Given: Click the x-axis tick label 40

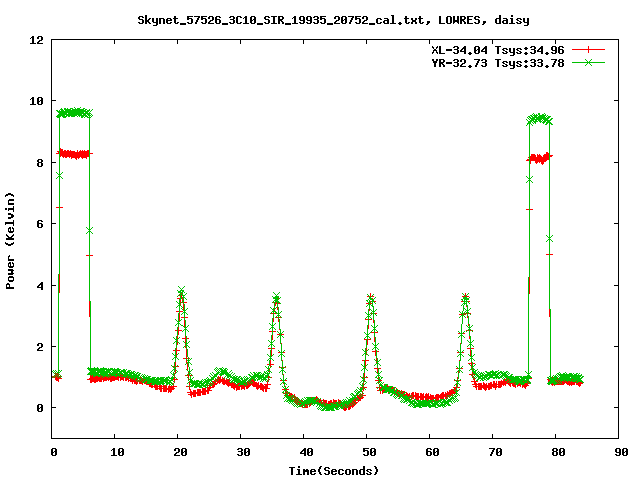Looking at the screenshot, I should click(306, 452).
